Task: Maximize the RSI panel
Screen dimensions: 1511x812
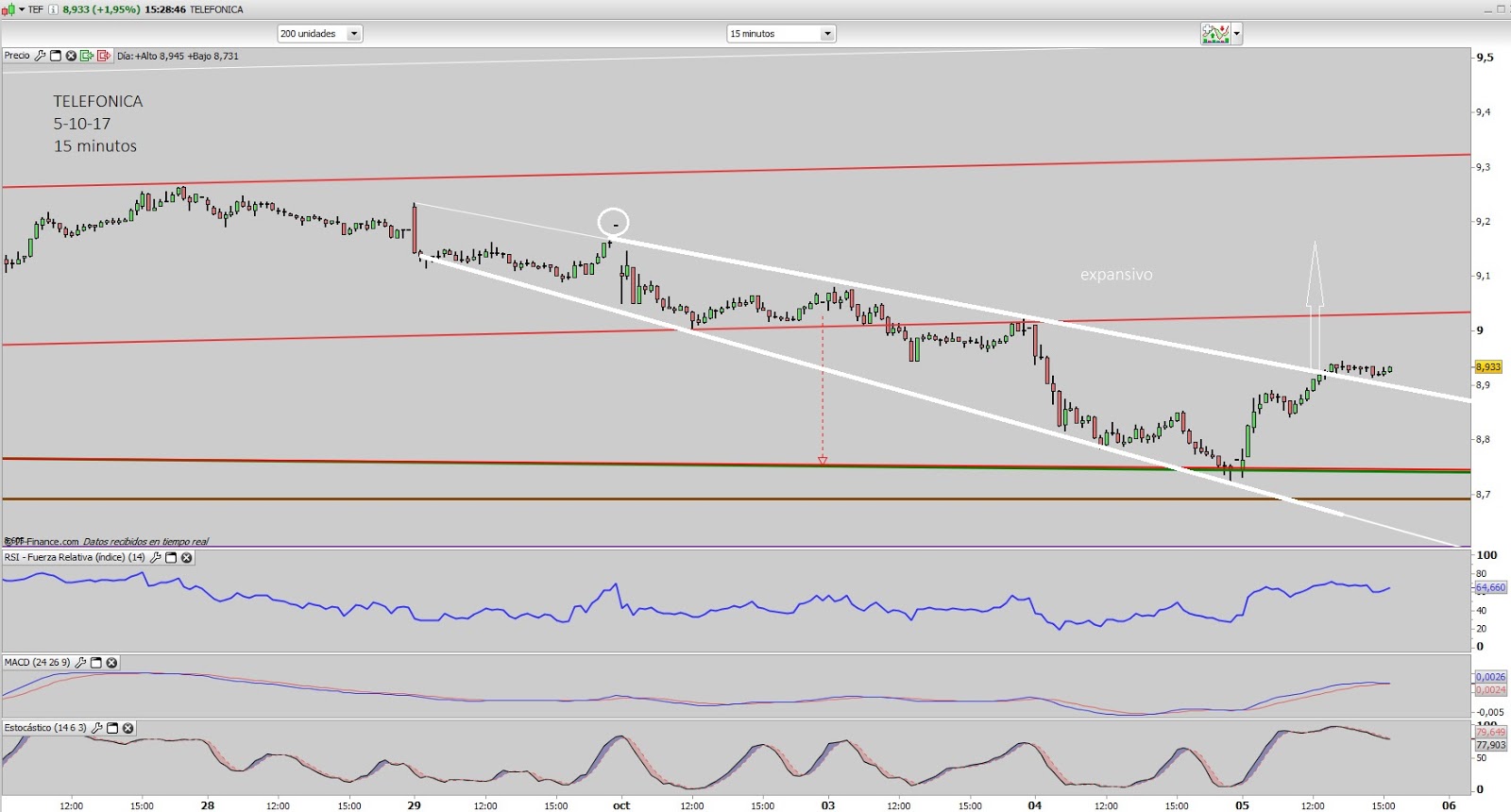Action: tap(171, 558)
